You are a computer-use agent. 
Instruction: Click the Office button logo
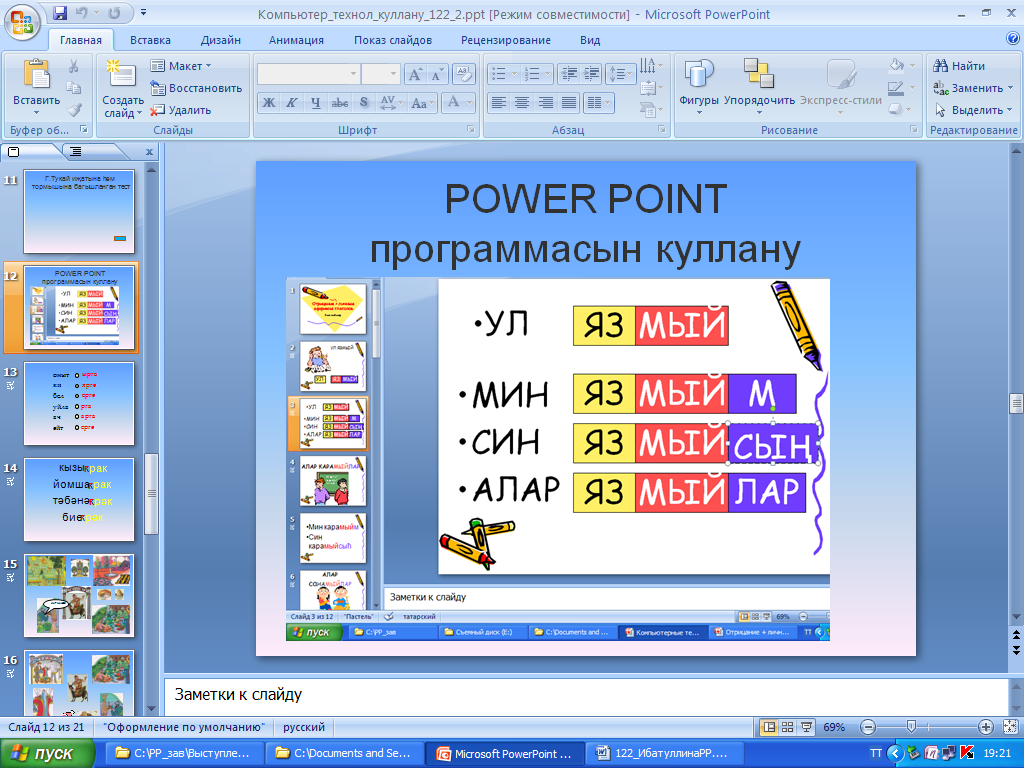click(22, 24)
